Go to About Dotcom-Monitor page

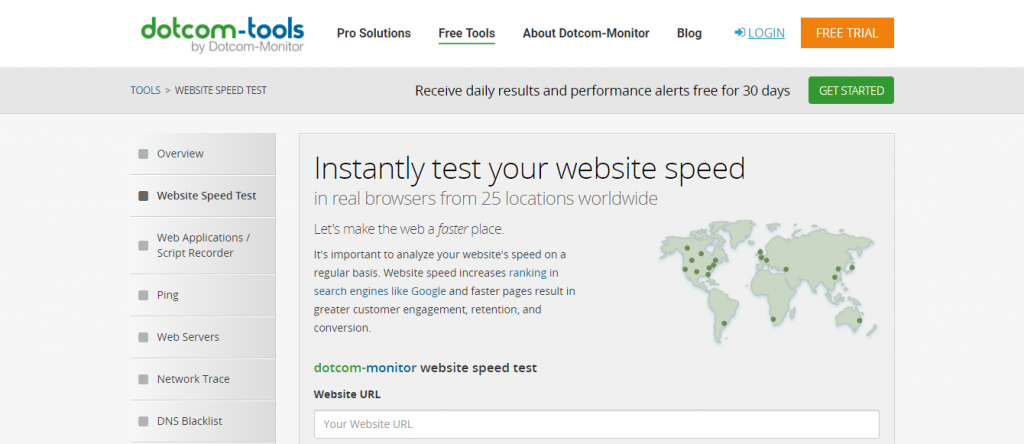(x=585, y=33)
